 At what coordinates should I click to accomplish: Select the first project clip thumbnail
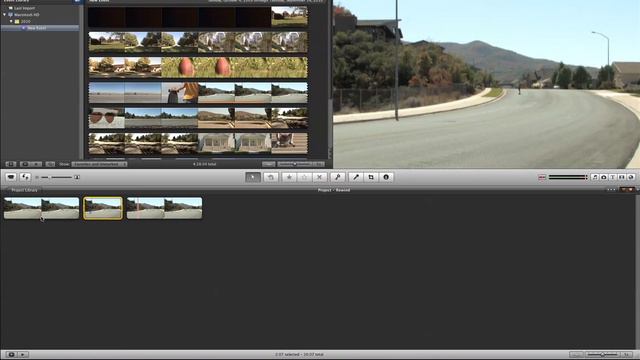coord(41,208)
